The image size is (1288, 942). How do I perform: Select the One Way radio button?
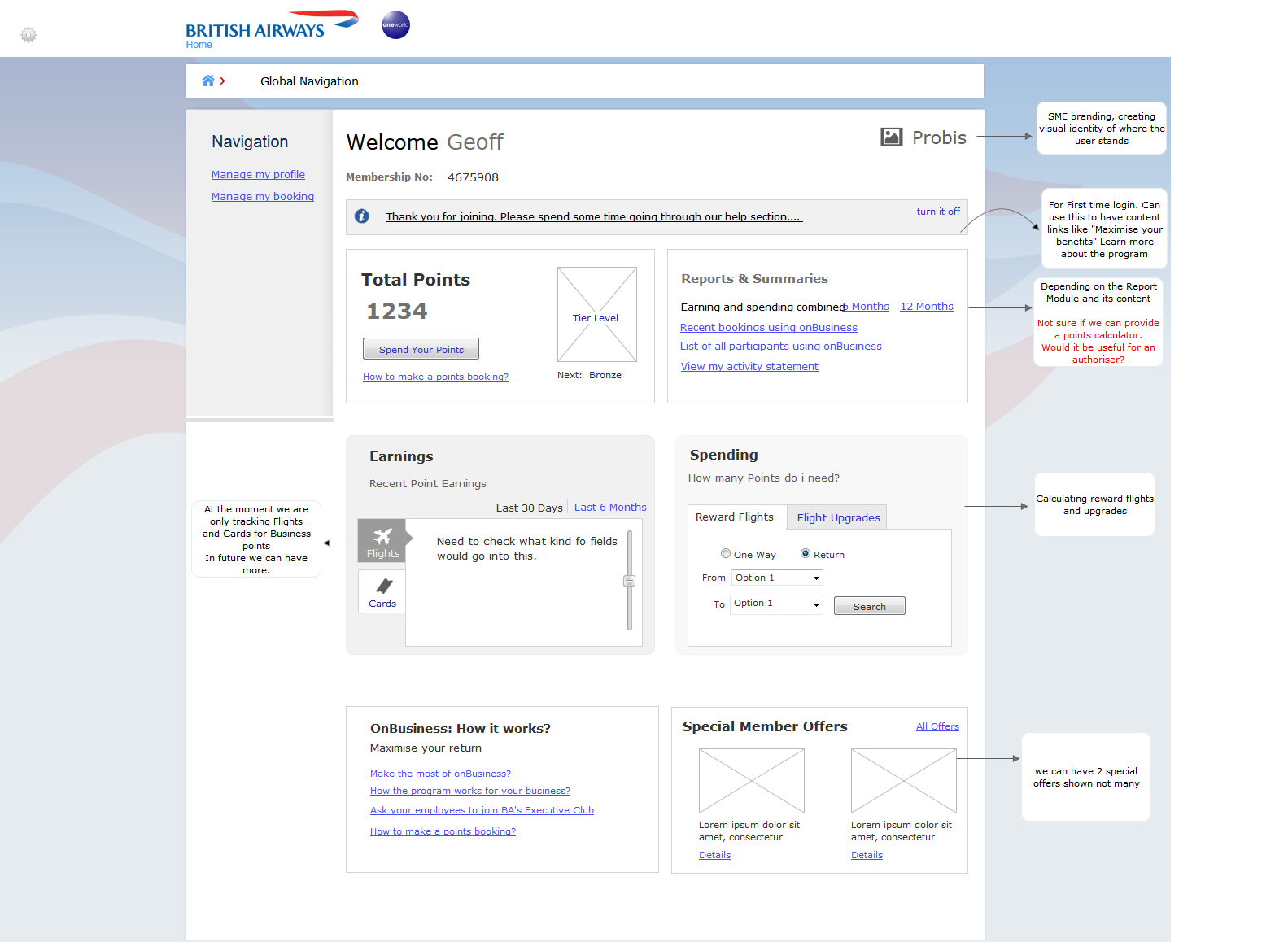(x=726, y=553)
